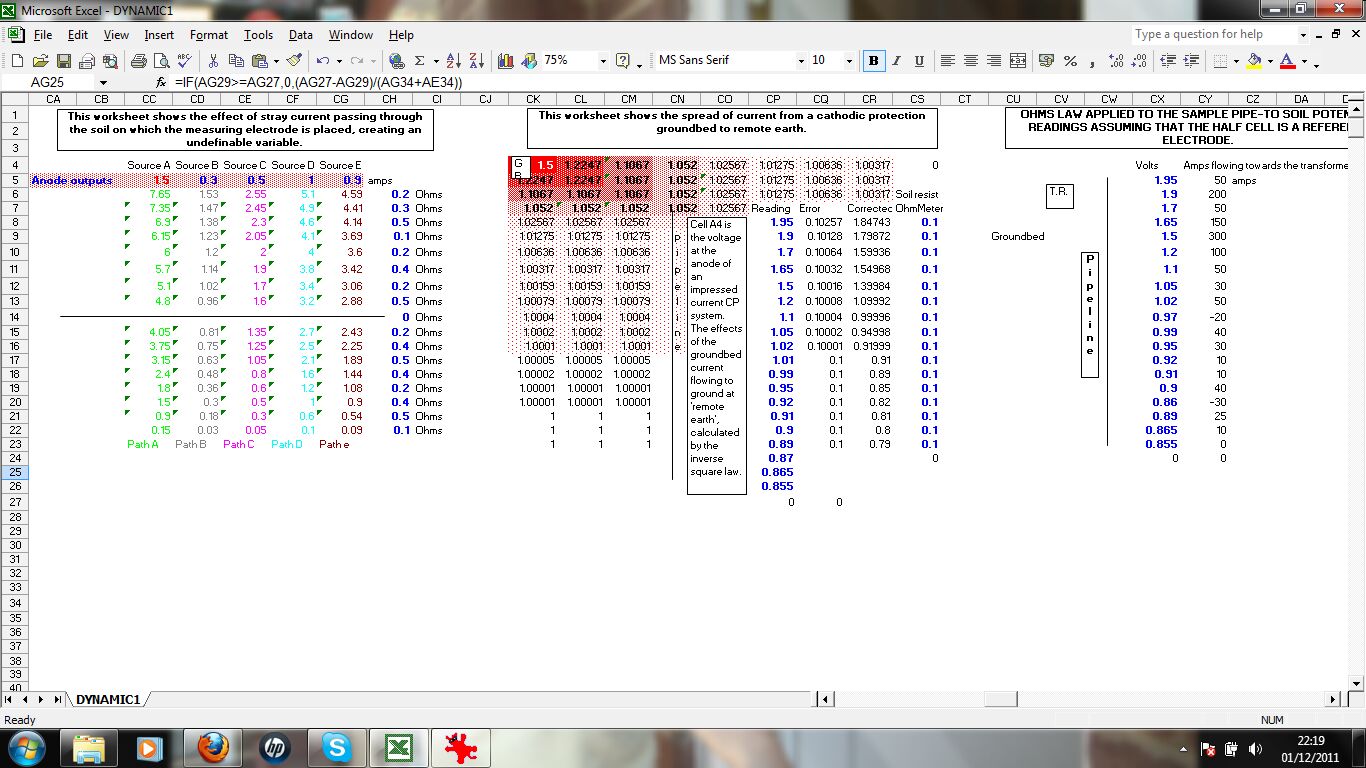1366x768 pixels.
Task: Open the Data menu
Action: 301,35
